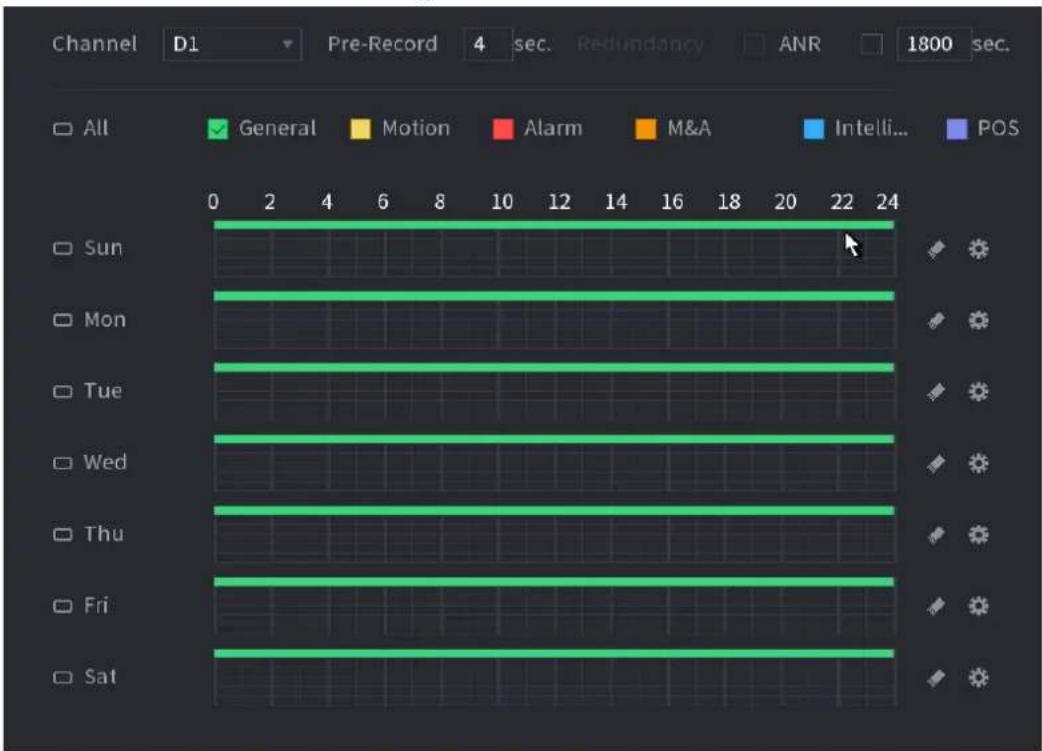
Task: Click the eraser icon for Mon row
Action: (936, 321)
